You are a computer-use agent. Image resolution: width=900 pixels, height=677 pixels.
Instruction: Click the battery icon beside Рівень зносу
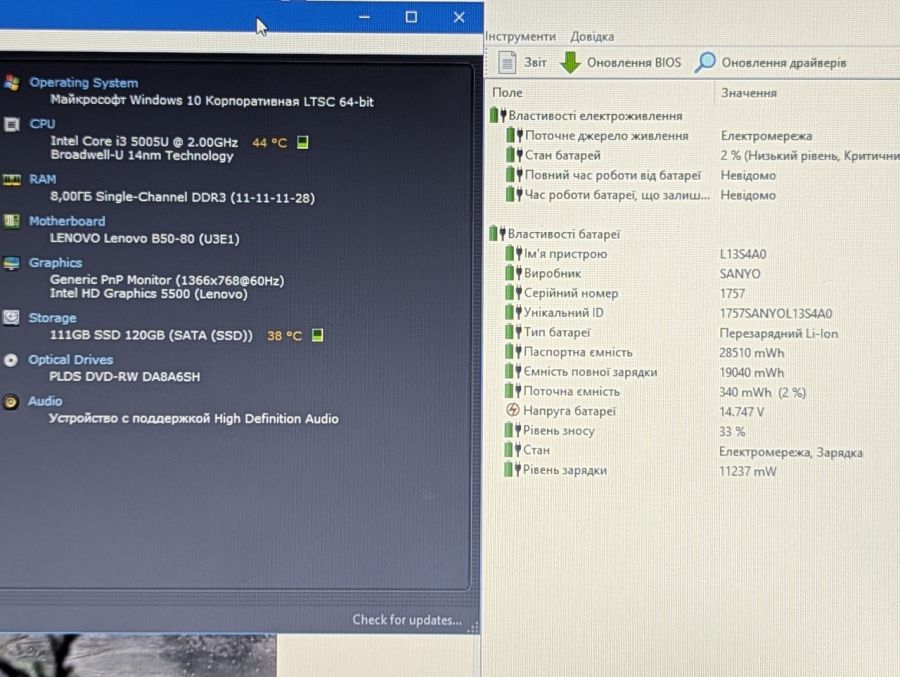coord(513,430)
